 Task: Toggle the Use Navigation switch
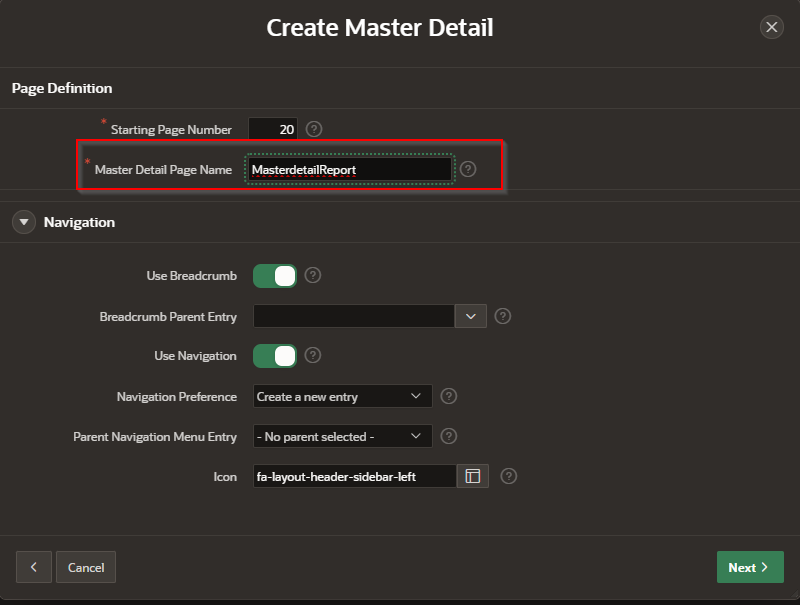[x=275, y=356]
